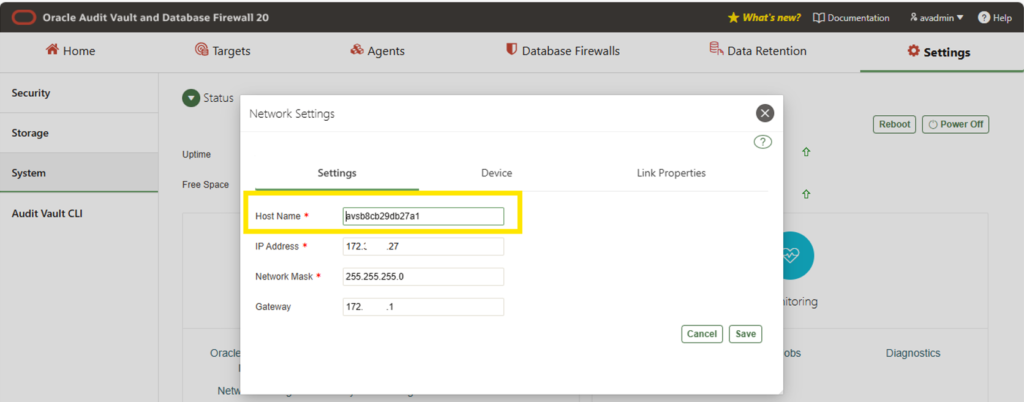Expand the avadmin user dropdown
The width and height of the screenshot is (1024, 402).
(936, 18)
